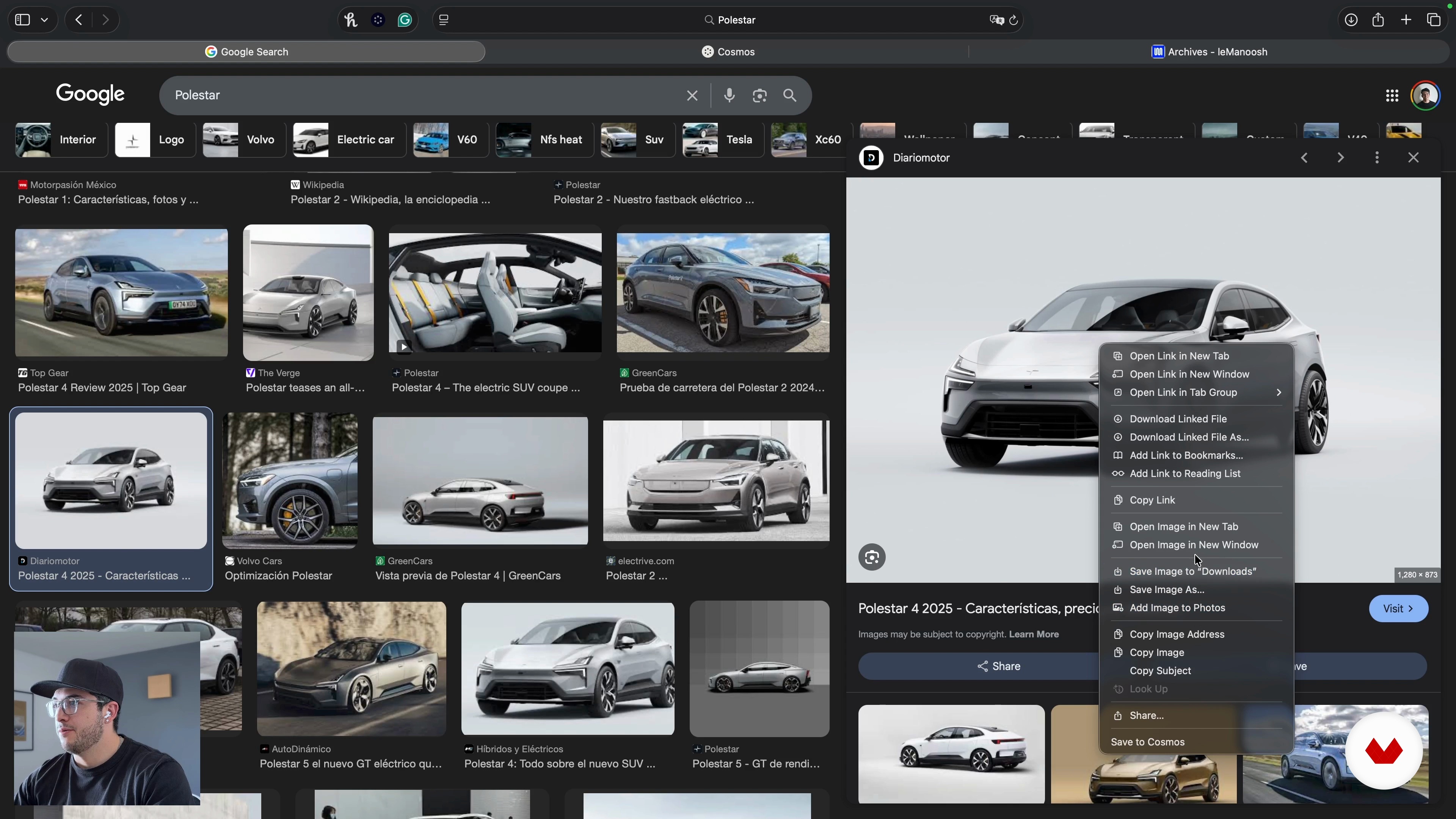Select Add Link to Reading List

1197,474
